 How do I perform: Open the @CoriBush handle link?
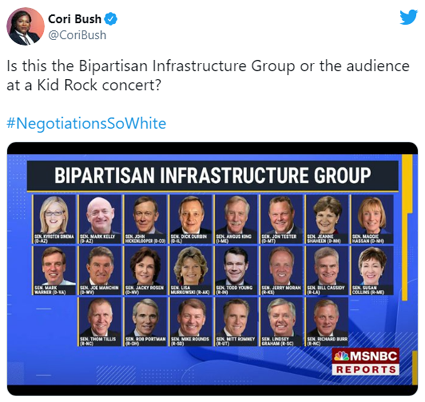[77, 35]
